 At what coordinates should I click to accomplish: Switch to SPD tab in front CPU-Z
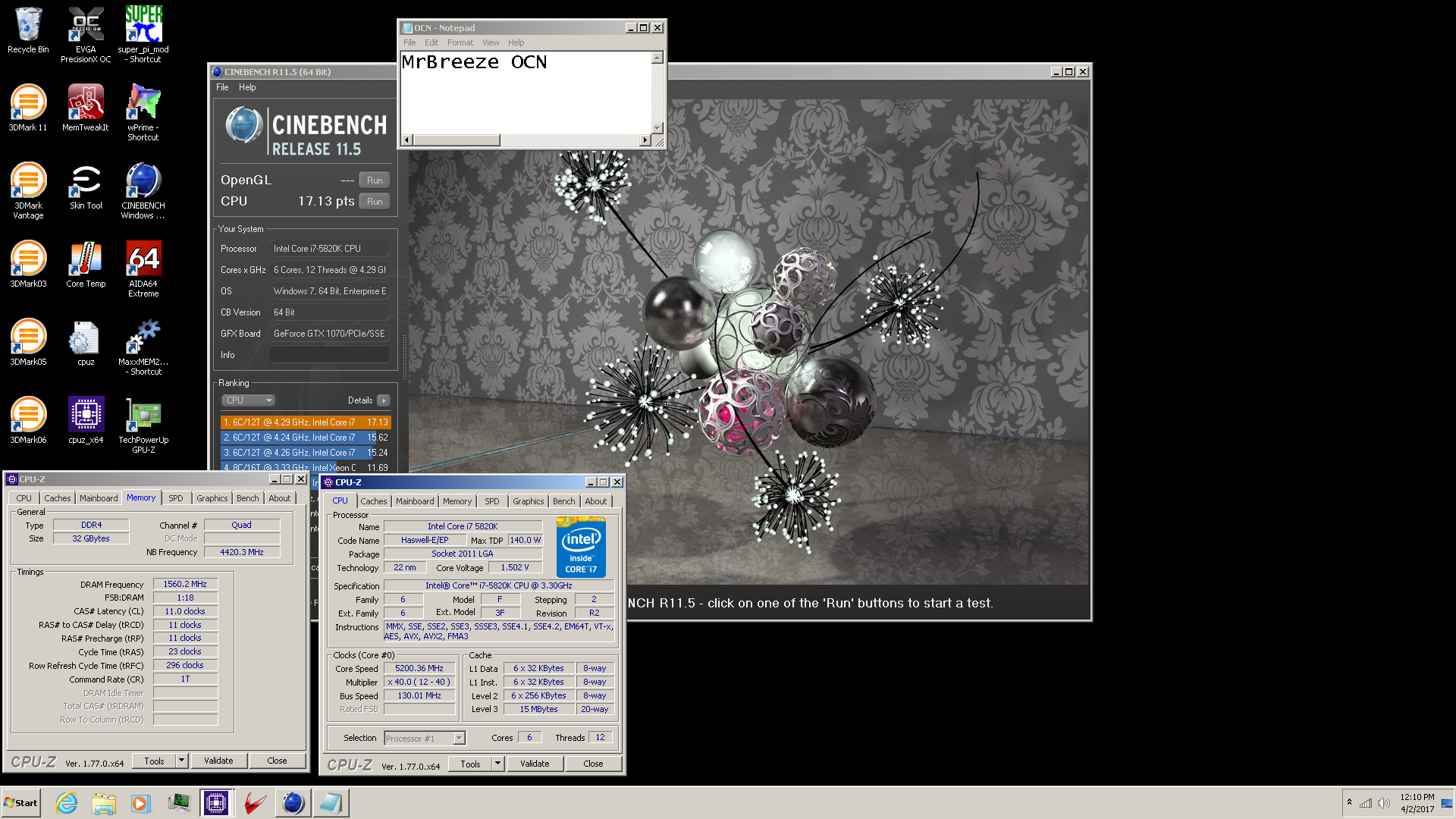(492, 501)
